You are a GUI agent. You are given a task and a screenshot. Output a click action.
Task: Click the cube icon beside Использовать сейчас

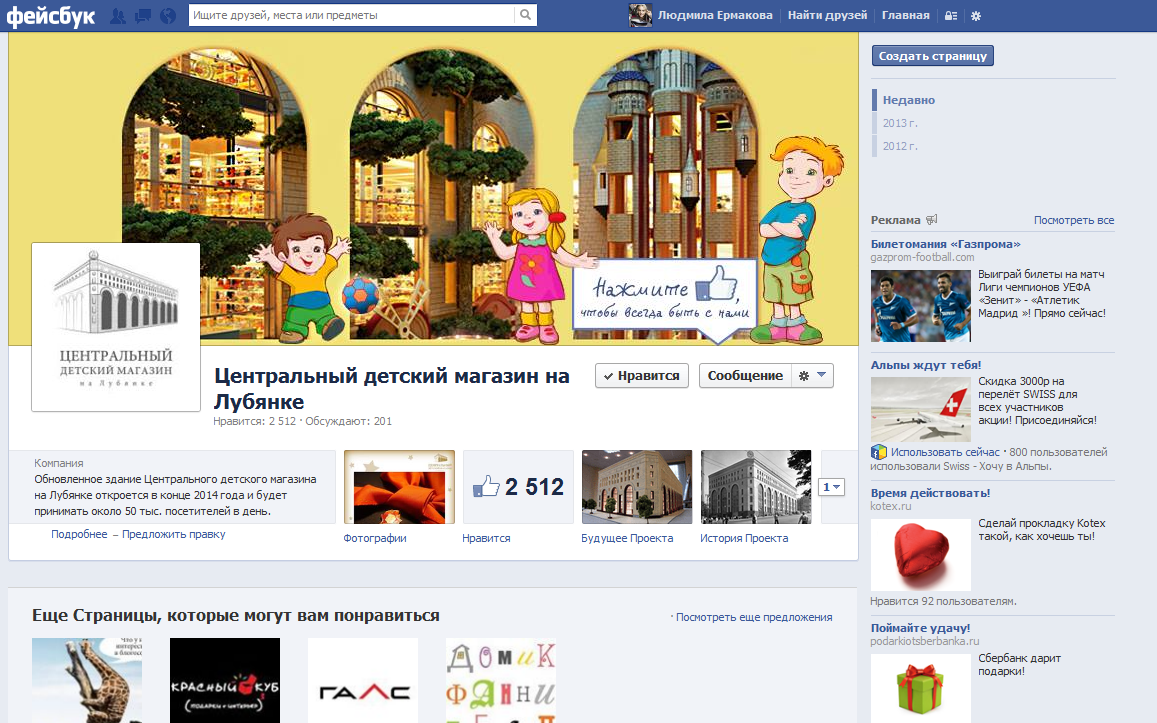[x=878, y=452]
